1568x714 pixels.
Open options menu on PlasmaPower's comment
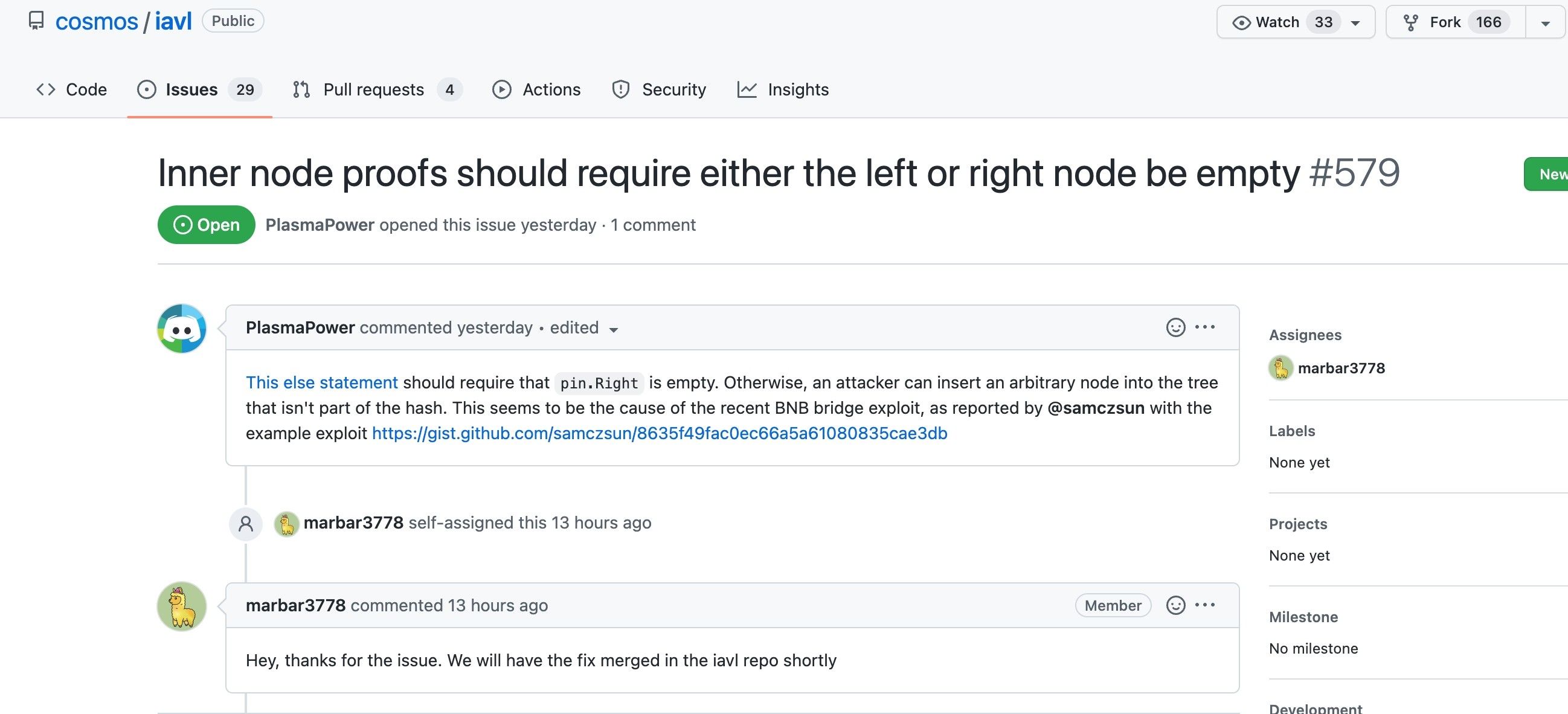click(x=1204, y=327)
